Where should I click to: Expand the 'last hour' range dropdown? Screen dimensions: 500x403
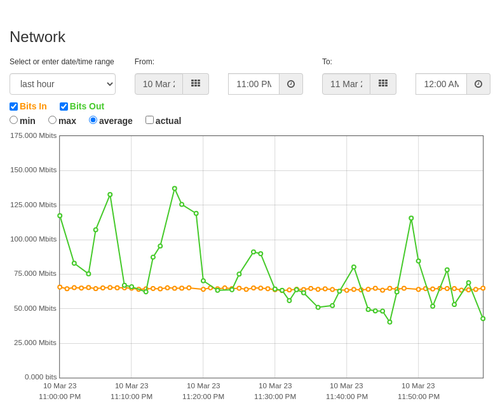[63, 84]
